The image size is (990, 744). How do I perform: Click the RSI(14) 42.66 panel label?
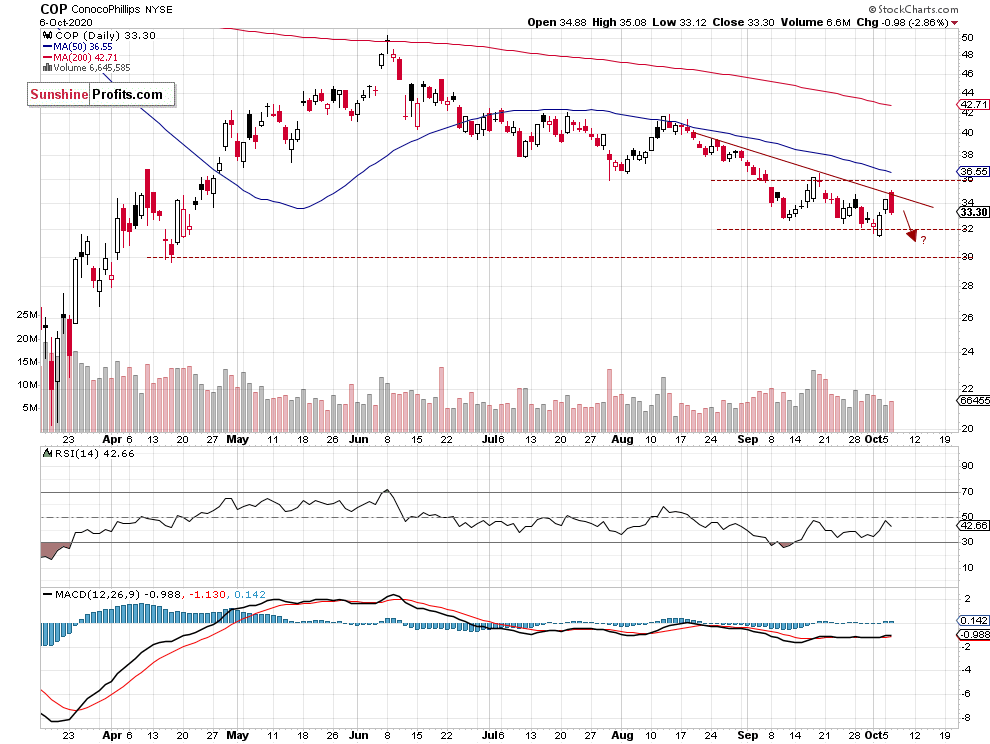click(x=95, y=453)
